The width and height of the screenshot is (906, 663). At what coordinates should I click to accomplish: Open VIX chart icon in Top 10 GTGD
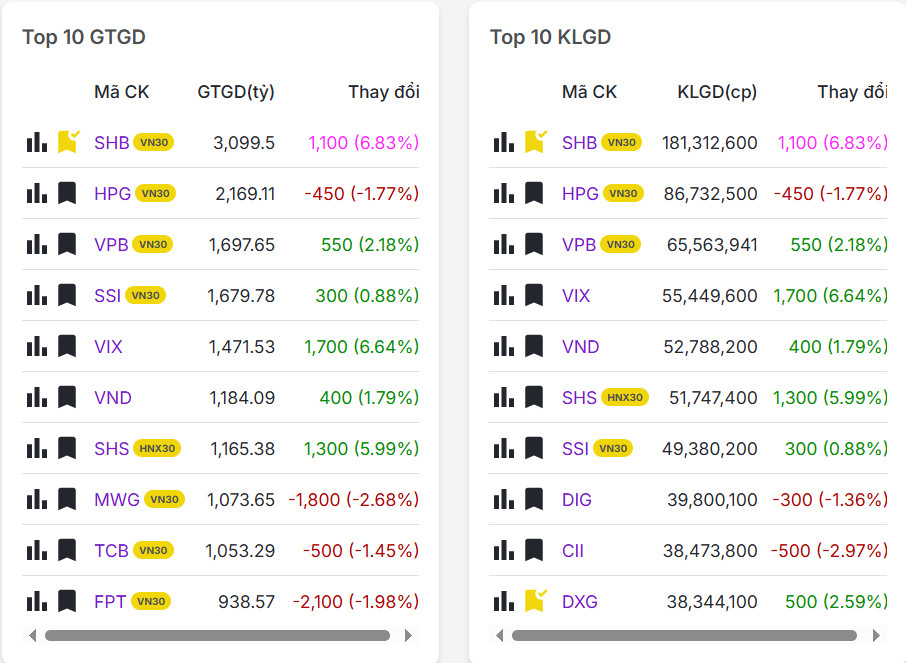37,346
